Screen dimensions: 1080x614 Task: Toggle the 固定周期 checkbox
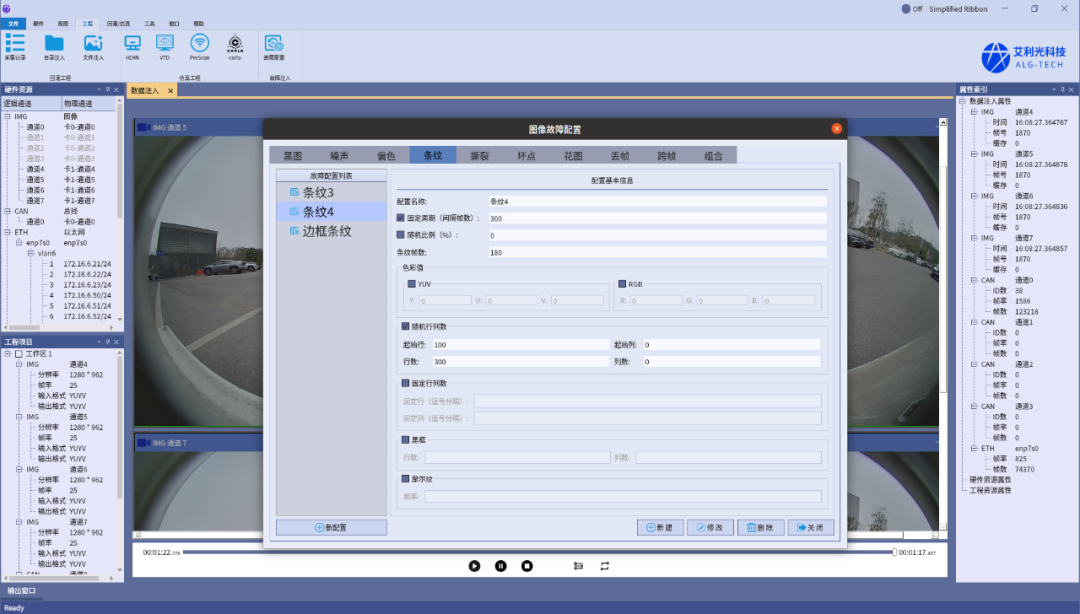point(401,218)
